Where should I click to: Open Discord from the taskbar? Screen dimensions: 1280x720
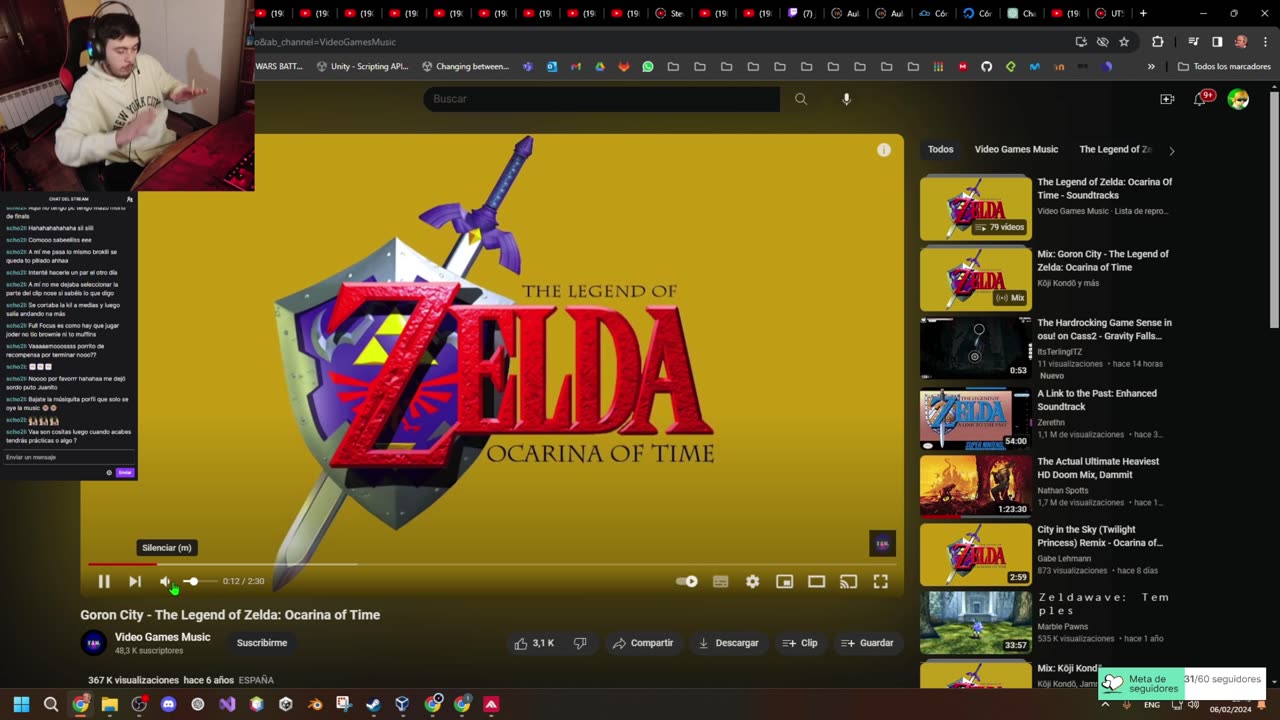pyautogui.click(x=168, y=704)
